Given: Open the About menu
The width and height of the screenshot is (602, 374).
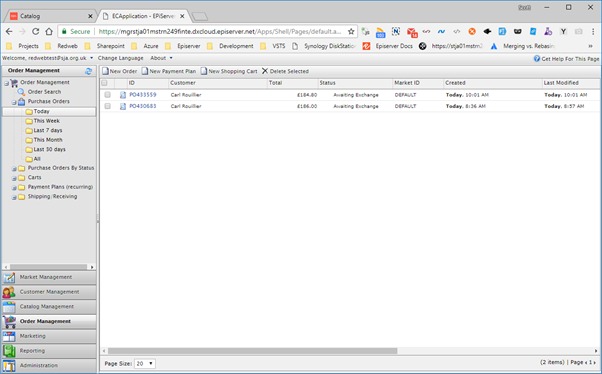Looking at the screenshot, I should point(161,58).
